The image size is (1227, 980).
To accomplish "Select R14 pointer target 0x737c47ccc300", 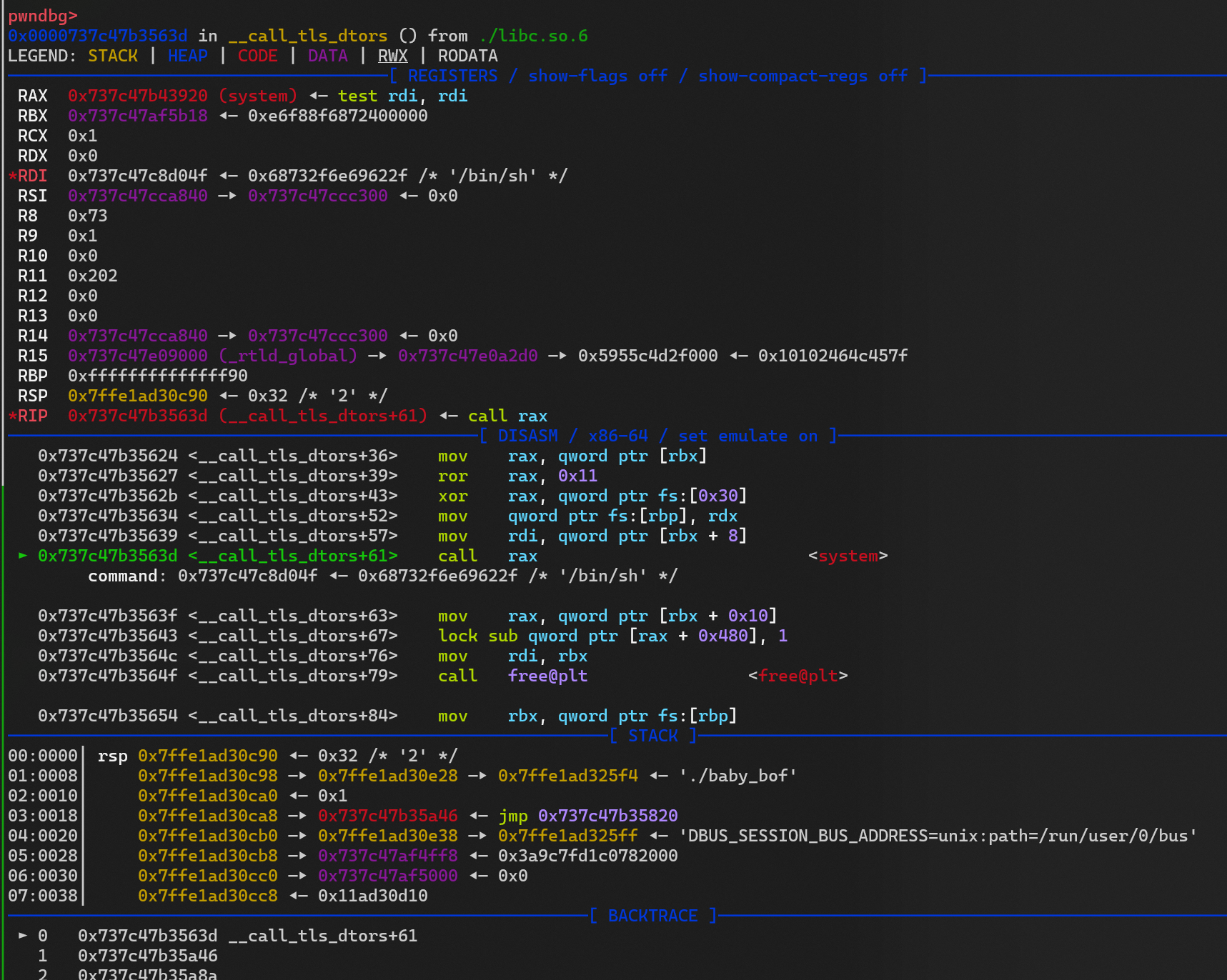I will pos(317,336).
